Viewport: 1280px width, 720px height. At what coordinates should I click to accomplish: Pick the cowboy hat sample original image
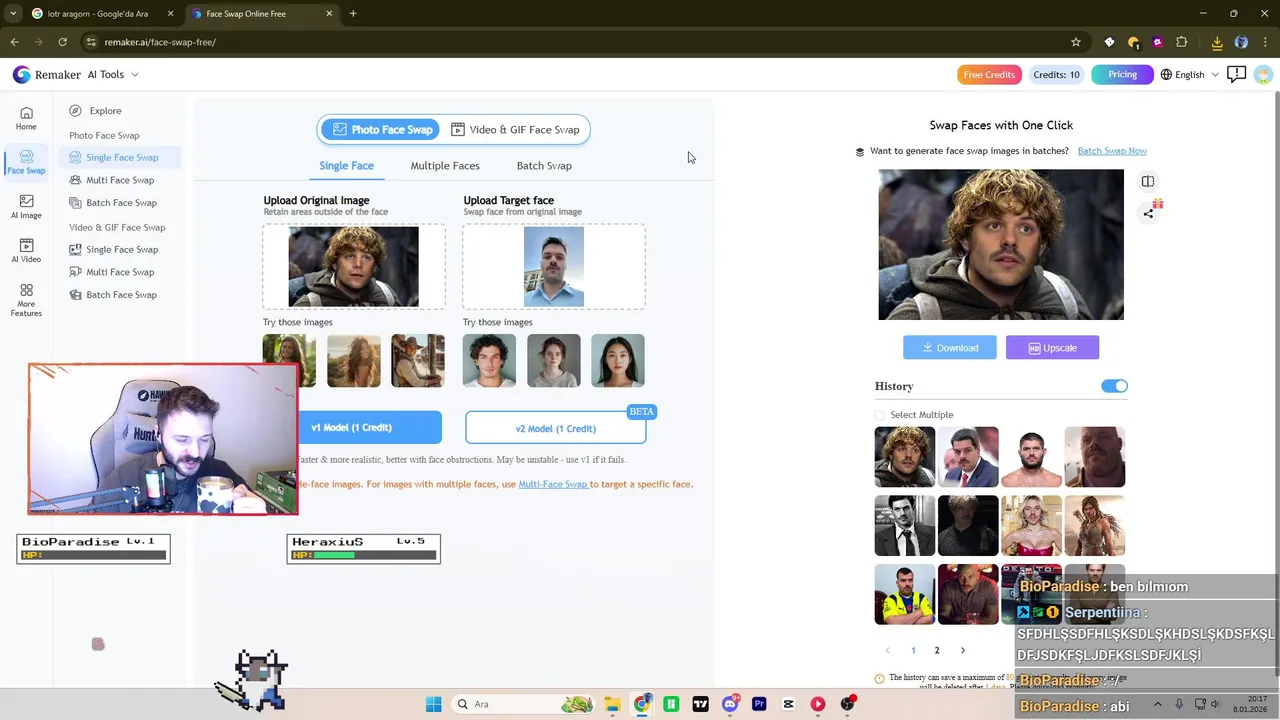pyautogui.click(x=418, y=361)
